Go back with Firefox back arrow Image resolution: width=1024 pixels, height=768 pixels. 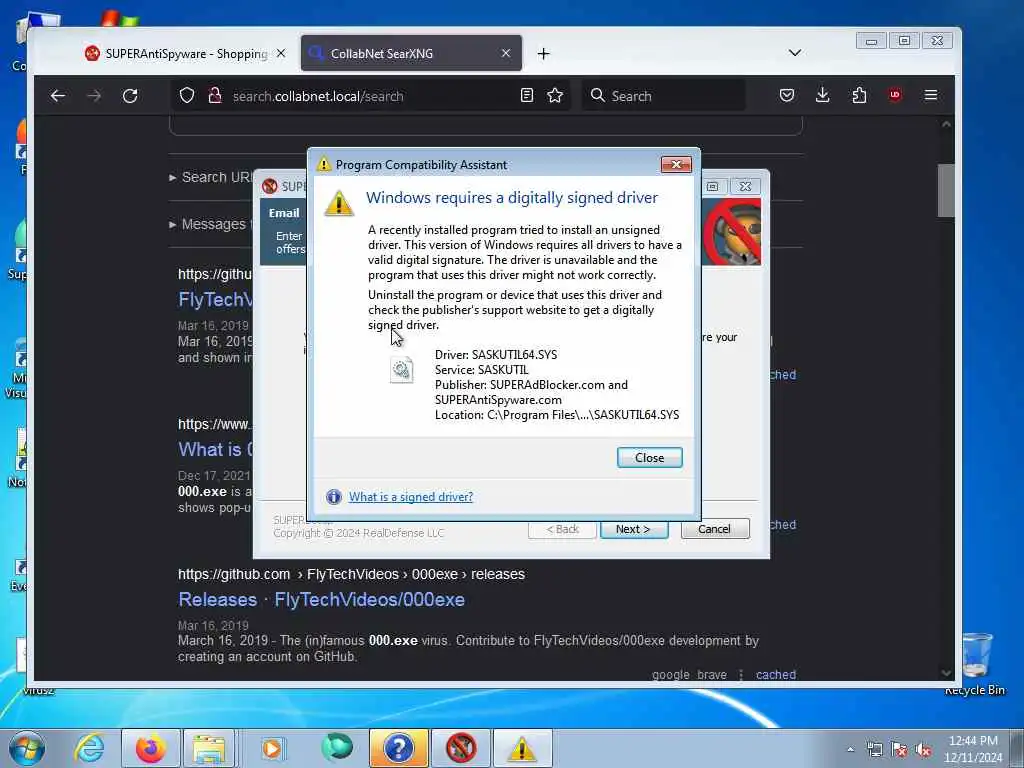pos(57,96)
